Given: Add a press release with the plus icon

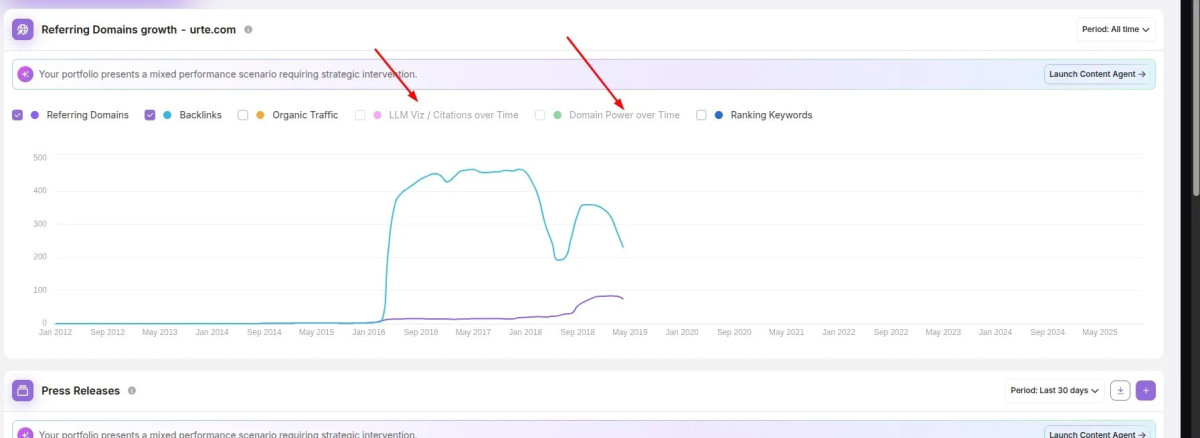Looking at the screenshot, I should [1145, 390].
